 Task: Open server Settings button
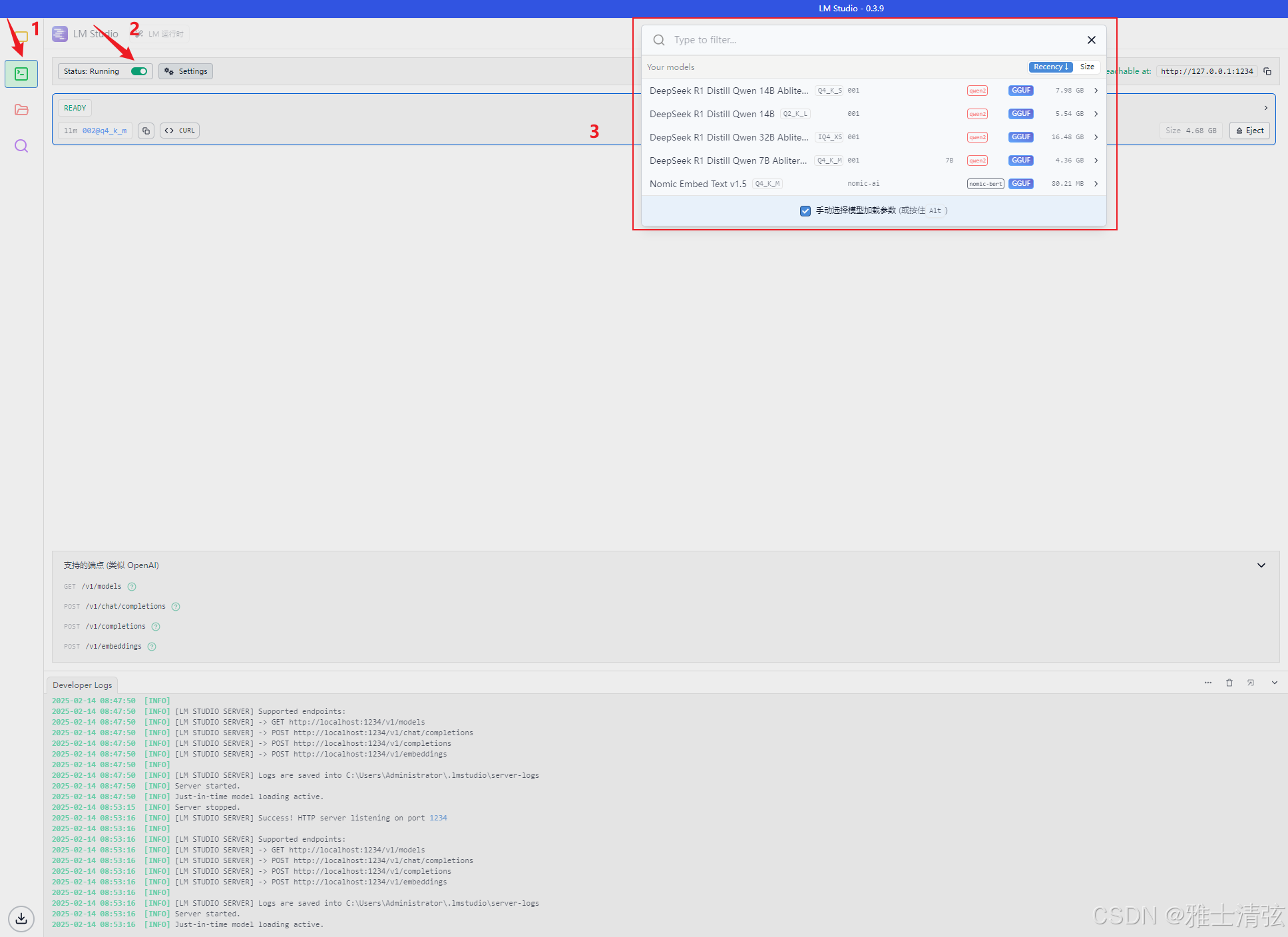(x=186, y=71)
